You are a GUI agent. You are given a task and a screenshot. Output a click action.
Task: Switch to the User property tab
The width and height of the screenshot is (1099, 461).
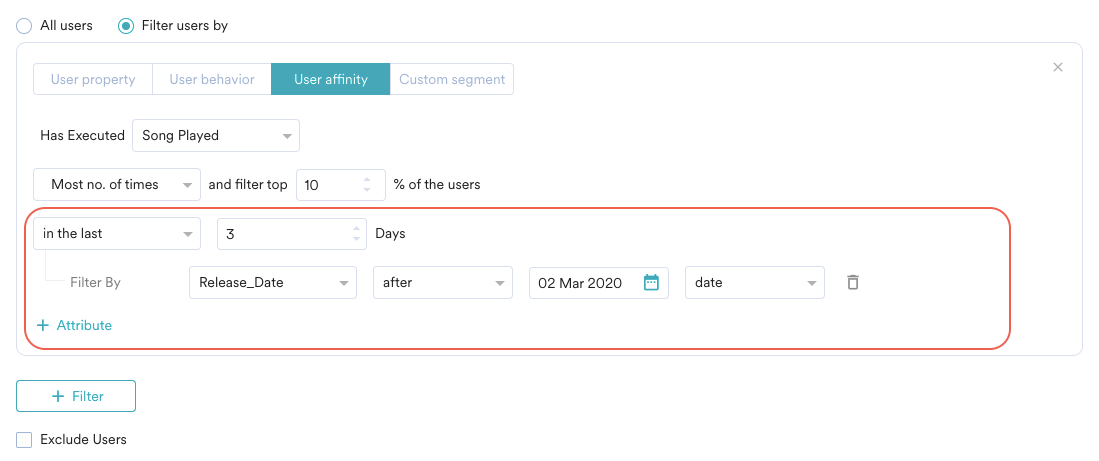coord(93,80)
